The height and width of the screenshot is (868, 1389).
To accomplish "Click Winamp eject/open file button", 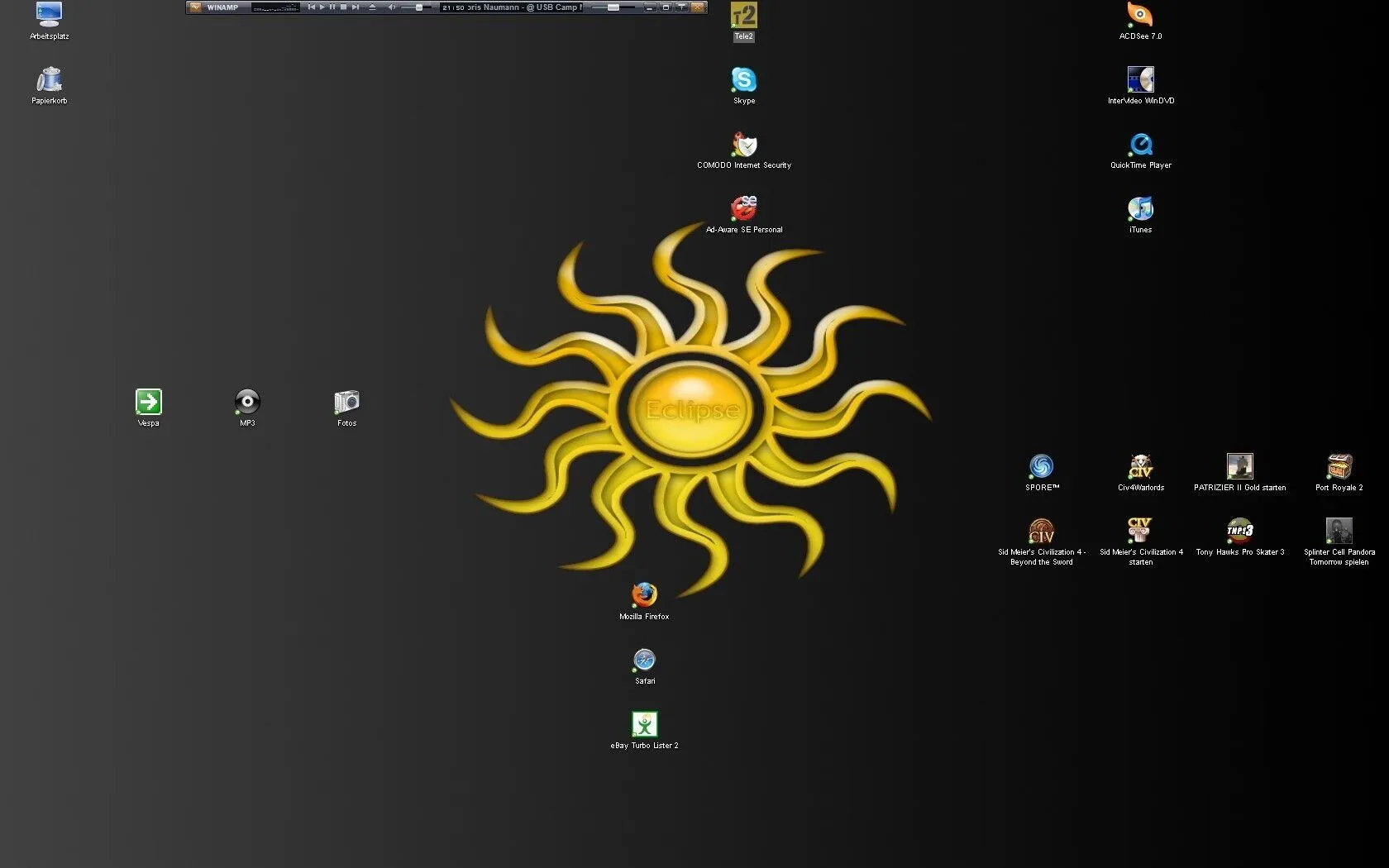I will coord(372,7).
